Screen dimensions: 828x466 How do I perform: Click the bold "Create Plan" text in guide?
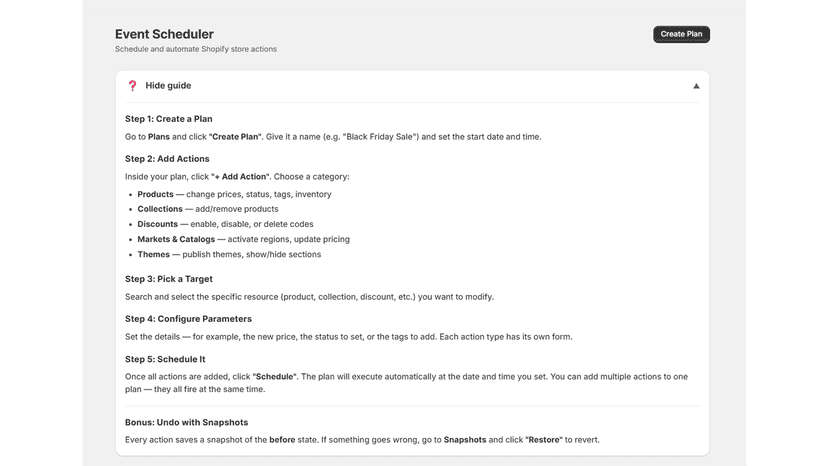click(235, 137)
